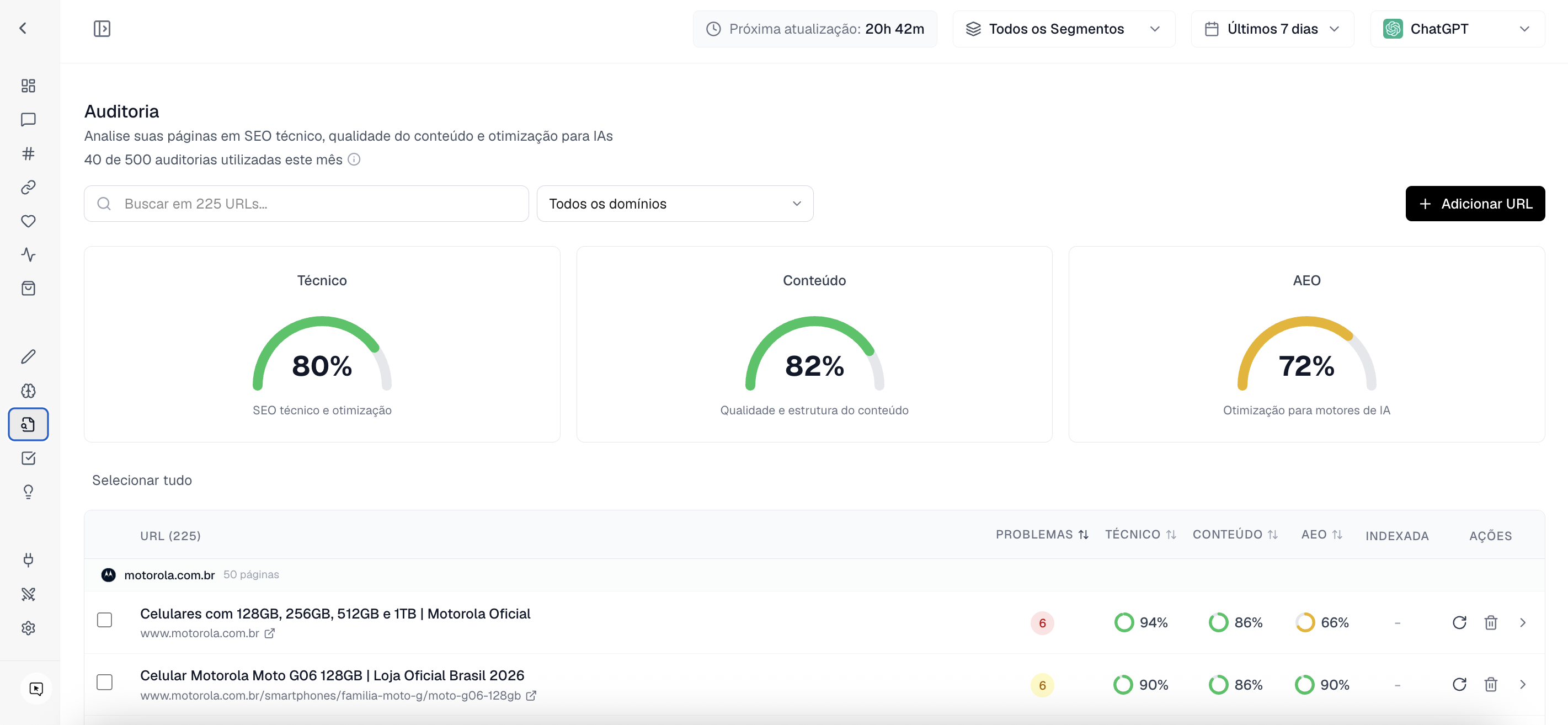Click the Adicionar URL button
Viewport: 1568px width, 725px height.
pyautogui.click(x=1474, y=204)
